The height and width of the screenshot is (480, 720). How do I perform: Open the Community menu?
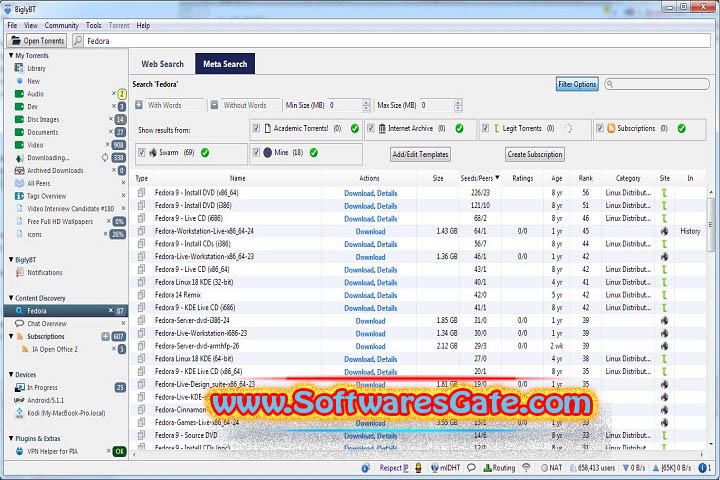(x=62, y=25)
